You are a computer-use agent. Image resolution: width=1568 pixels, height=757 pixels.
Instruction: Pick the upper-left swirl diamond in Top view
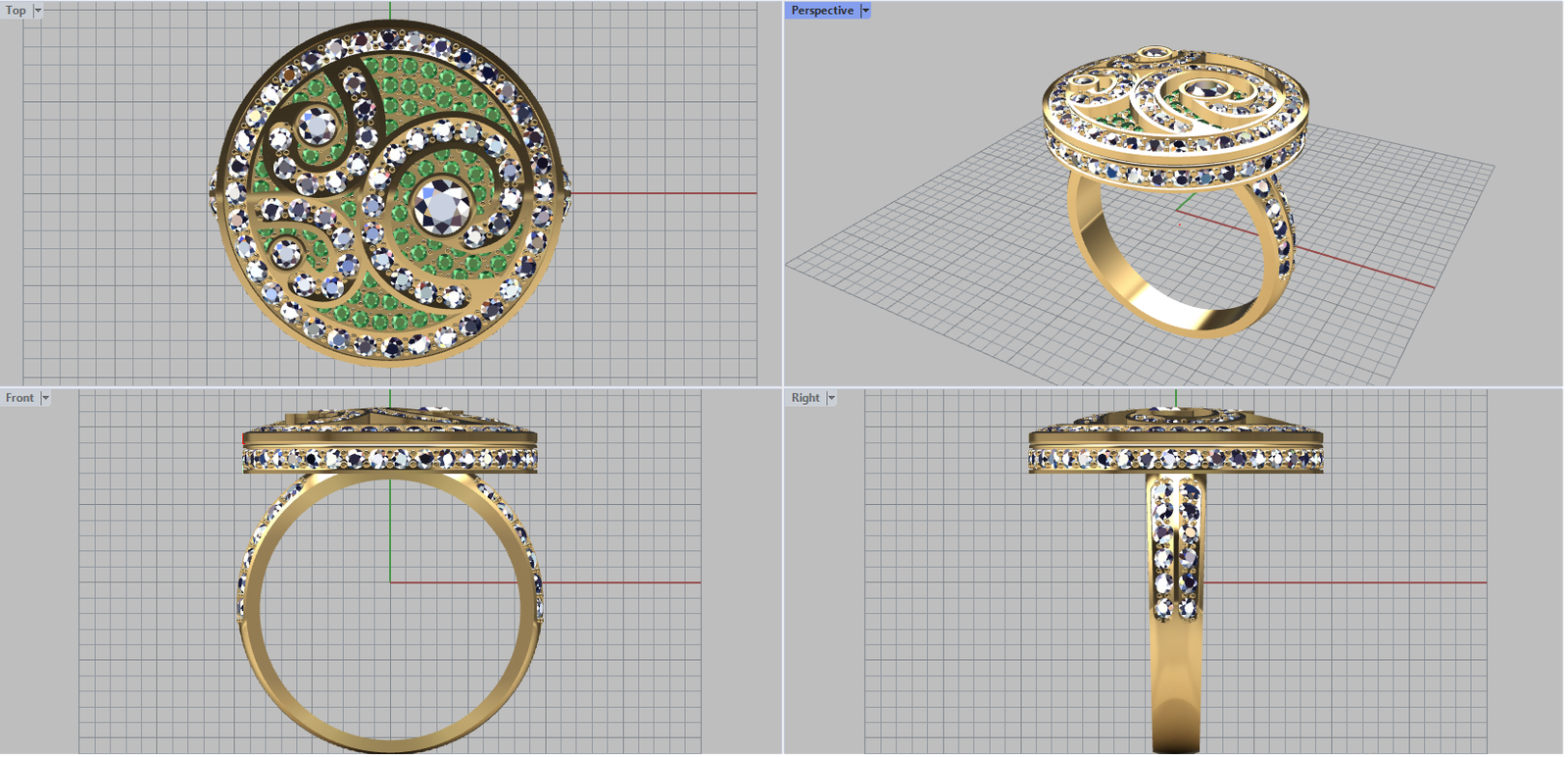click(x=316, y=126)
